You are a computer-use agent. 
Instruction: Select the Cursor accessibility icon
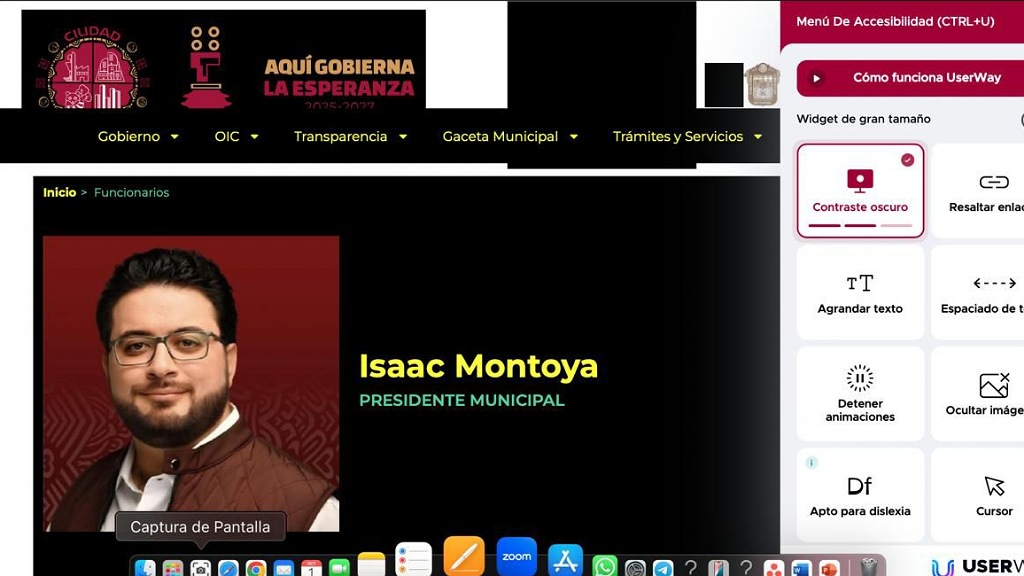point(994,486)
